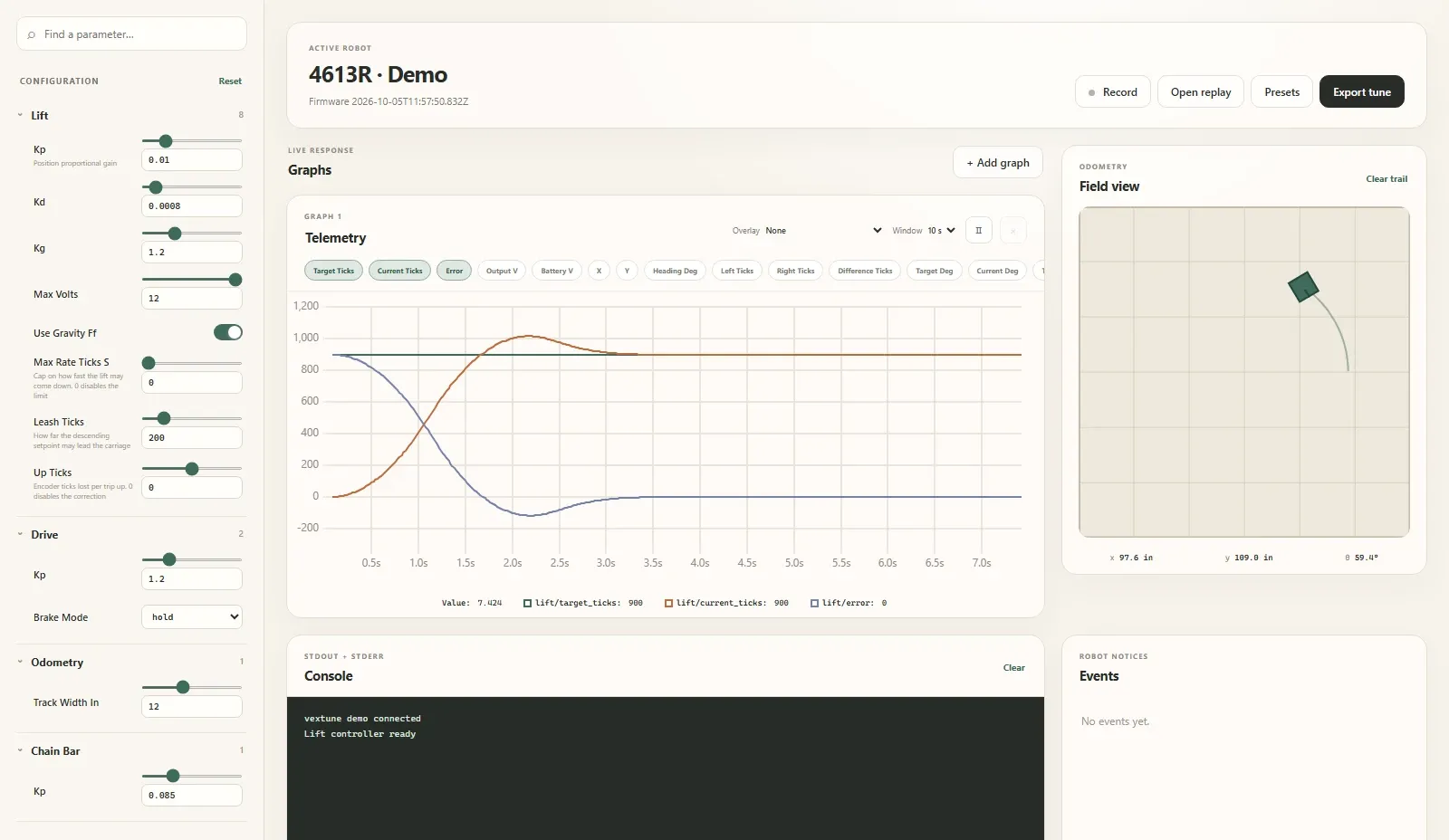Viewport: 1449px width, 840px height.
Task: Enable Battery V series chip
Action: [557, 271]
